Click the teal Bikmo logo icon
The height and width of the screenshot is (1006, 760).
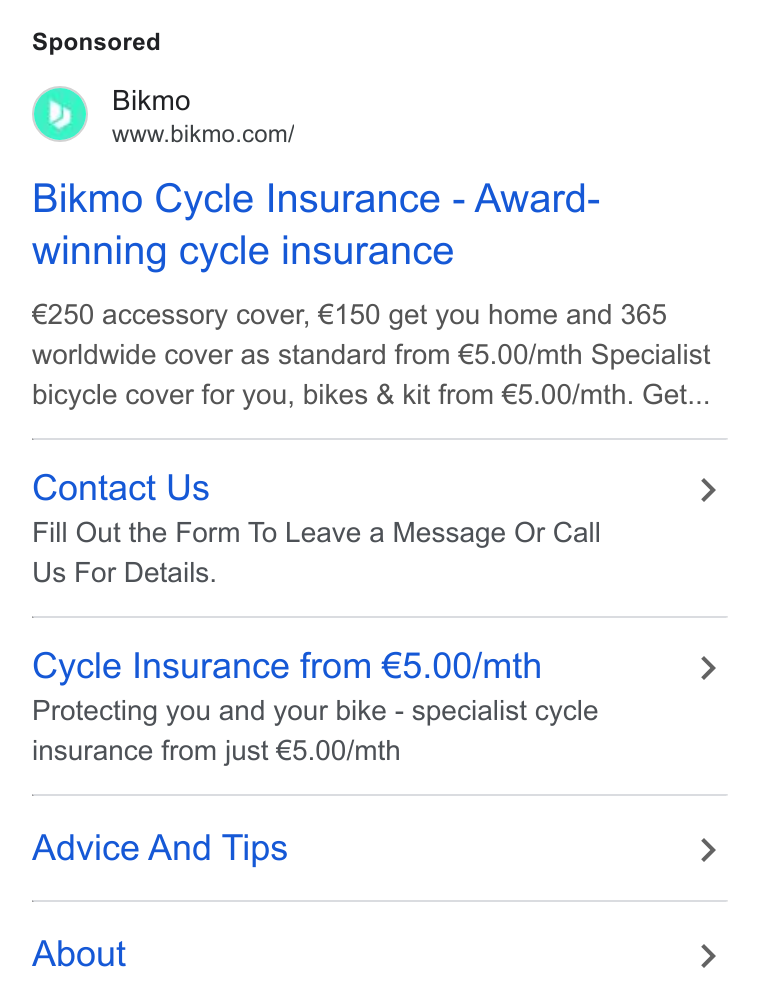(60, 114)
